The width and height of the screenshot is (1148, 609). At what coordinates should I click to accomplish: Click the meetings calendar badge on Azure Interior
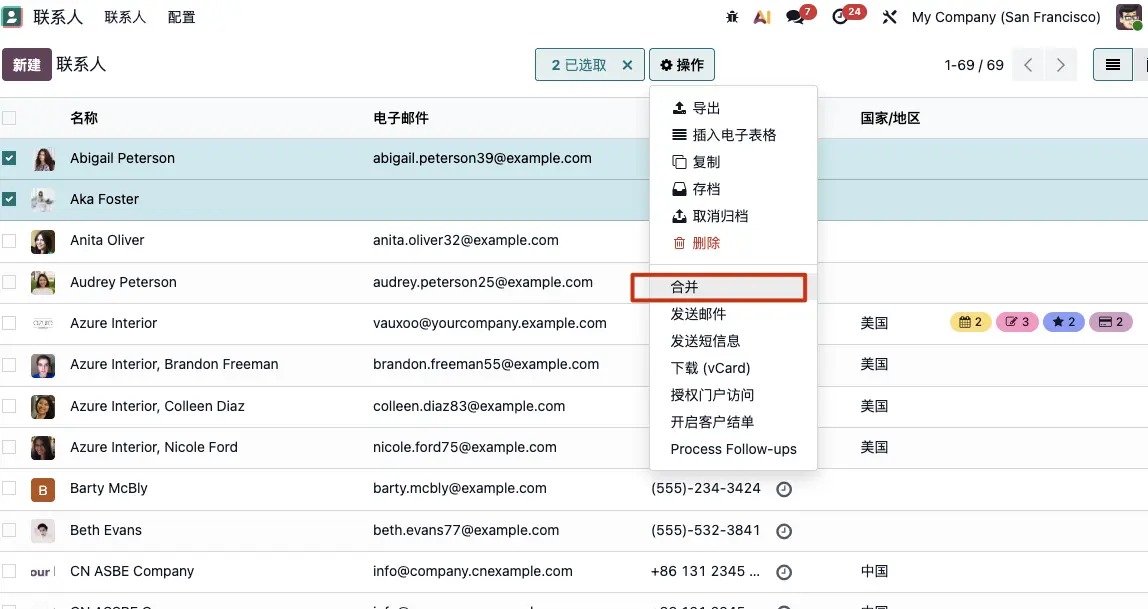point(969,322)
